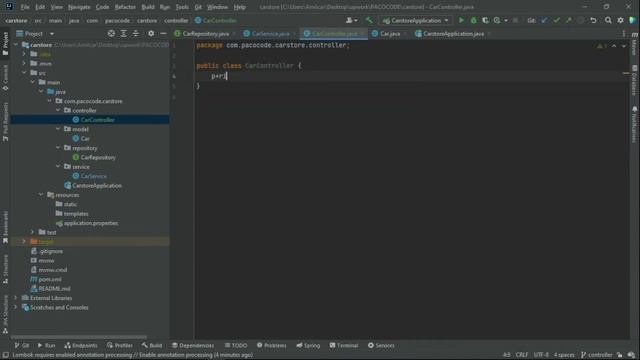Run CarstoreApplication with the green play icon
The image size is (640, 360).
tap(461, 20)
